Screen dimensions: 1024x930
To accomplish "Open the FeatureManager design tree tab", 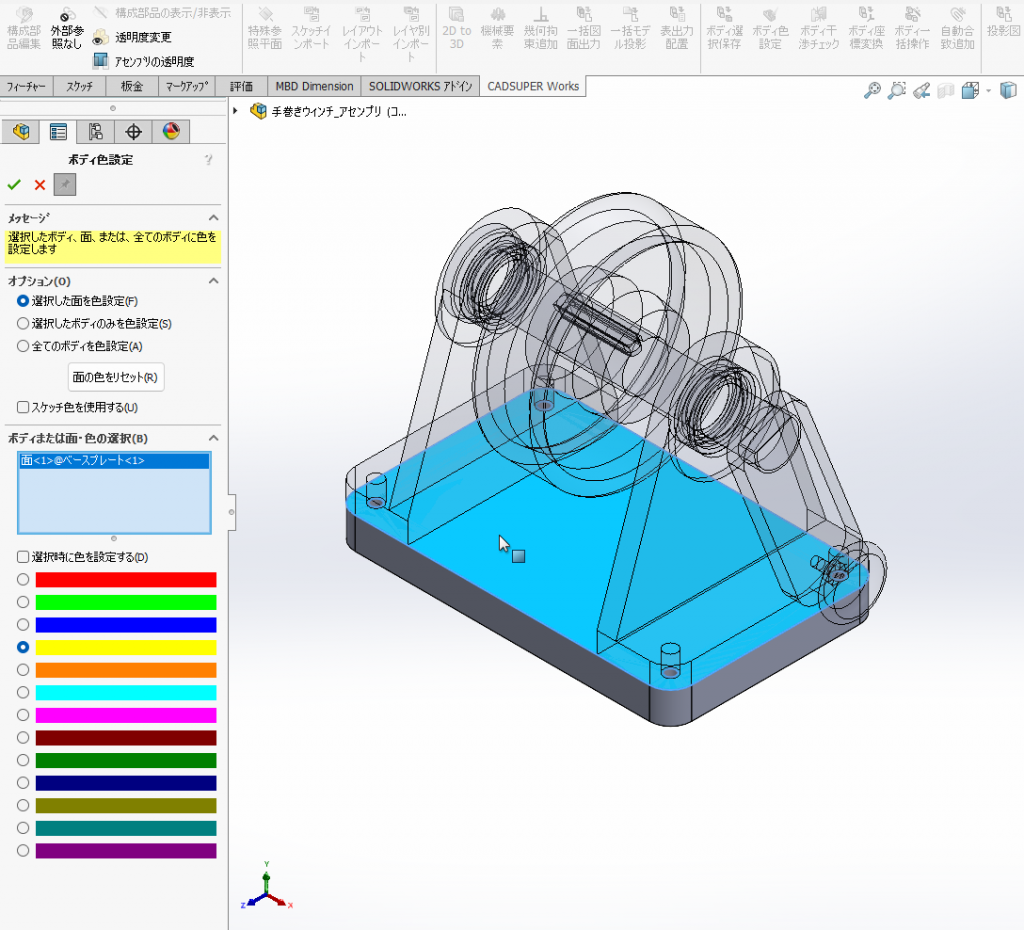I will click(x=21, y=132).
